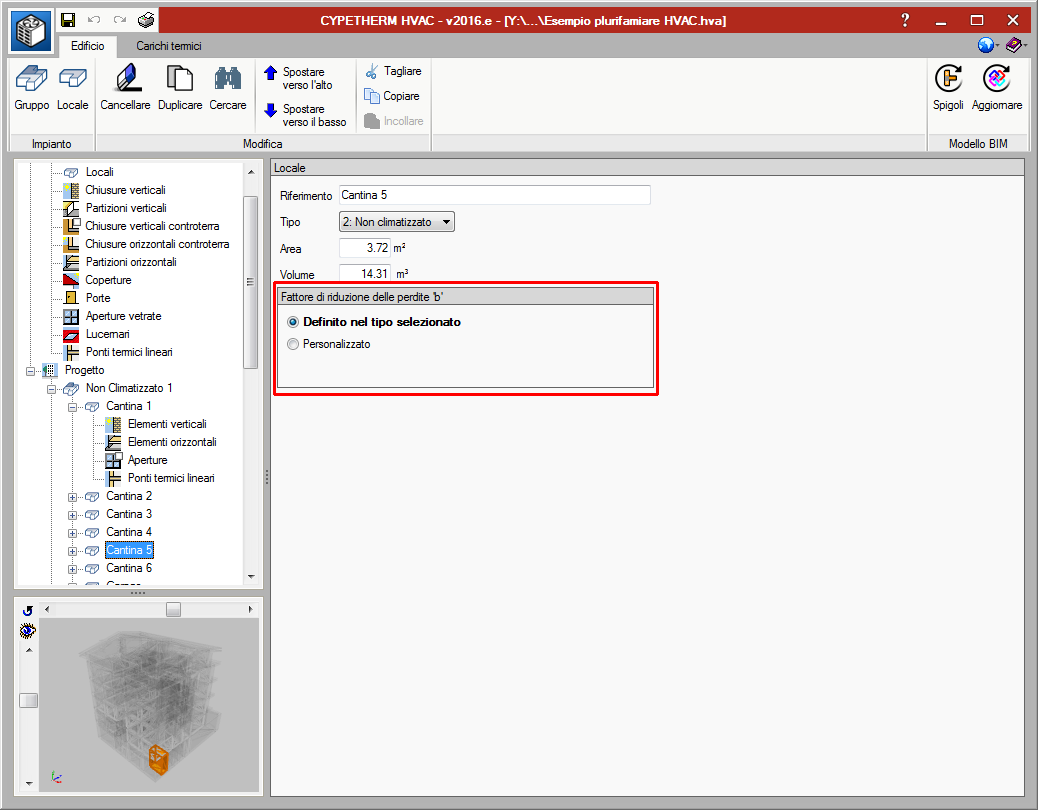Select Aperture vetrate in the tree

tap(123, 316)
